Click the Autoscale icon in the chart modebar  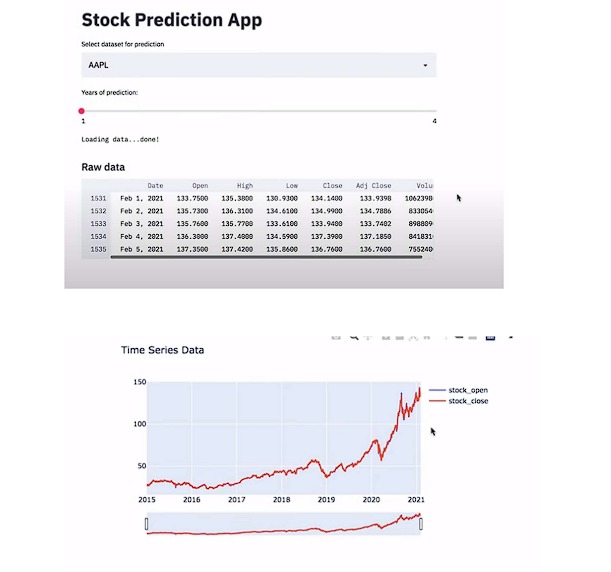pyautogui.click(x=413, y=338)
